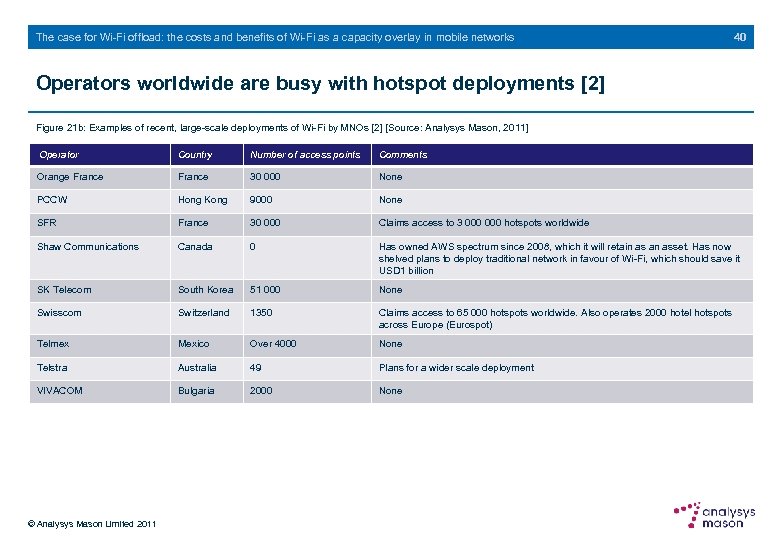Click the Figure 21b caption text

[282, 128]
